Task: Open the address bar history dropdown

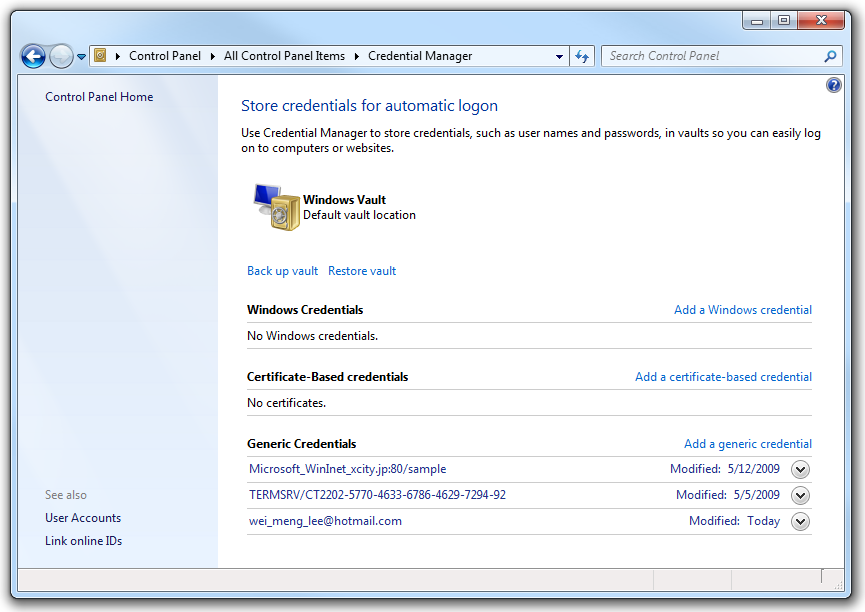Action: click(x=559, y=56)
